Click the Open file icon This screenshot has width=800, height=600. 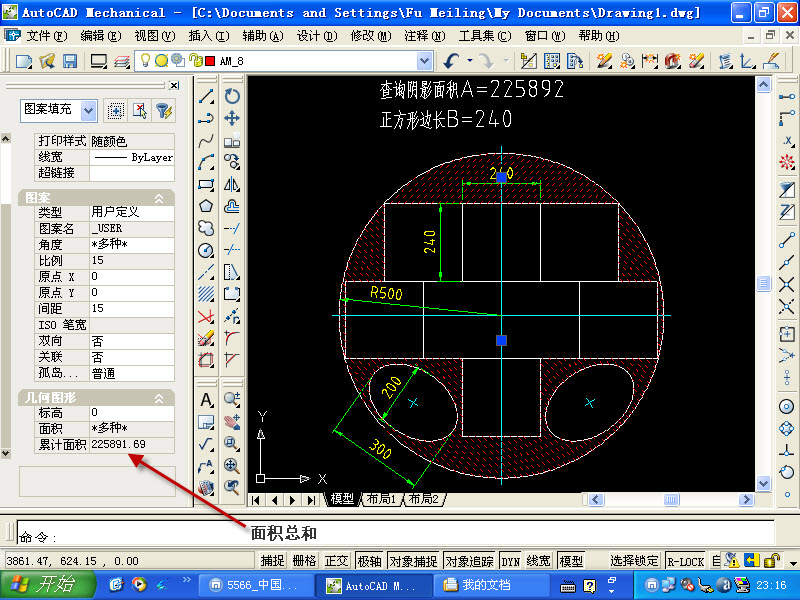47,61
